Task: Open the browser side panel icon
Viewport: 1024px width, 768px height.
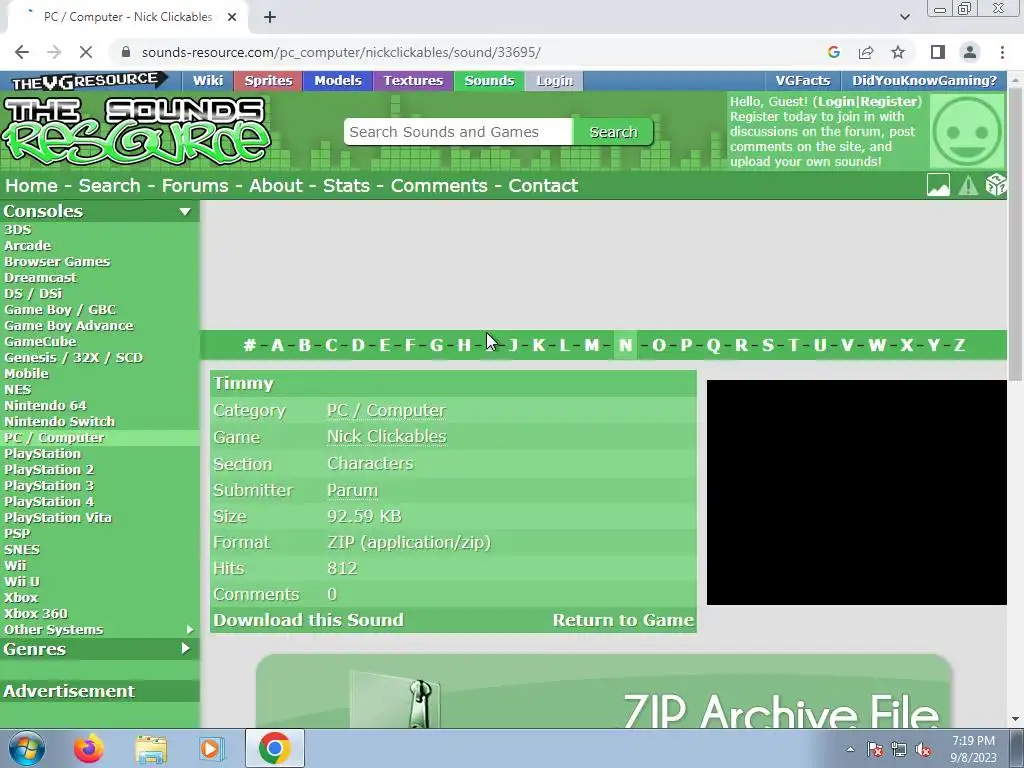Action: click(938, 52)
